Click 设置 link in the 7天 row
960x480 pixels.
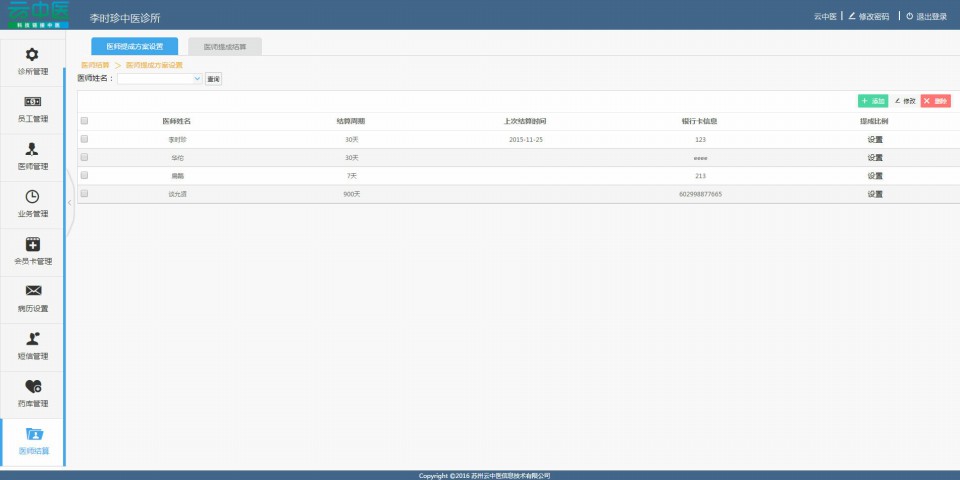point(874,175)
